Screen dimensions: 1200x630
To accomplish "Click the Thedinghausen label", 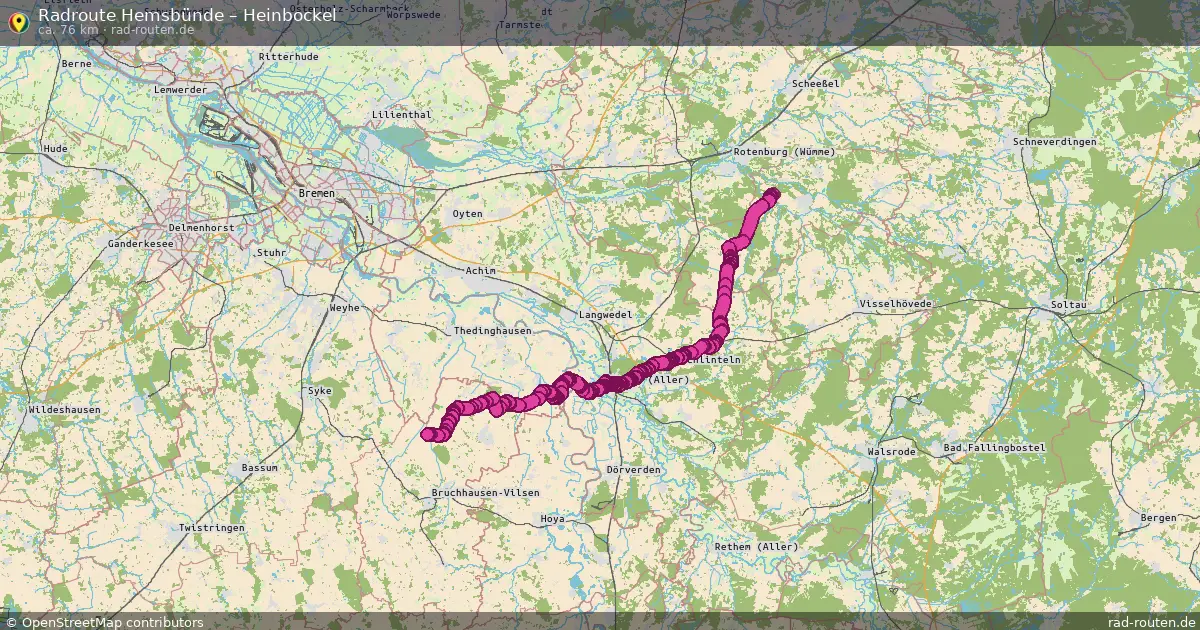I will (x=492, y=331).
